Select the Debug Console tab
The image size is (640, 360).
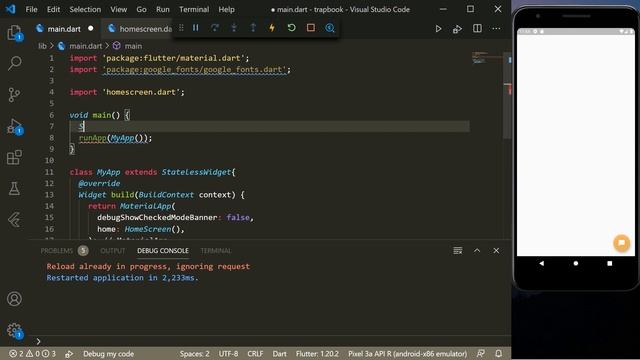coord(162,251)
